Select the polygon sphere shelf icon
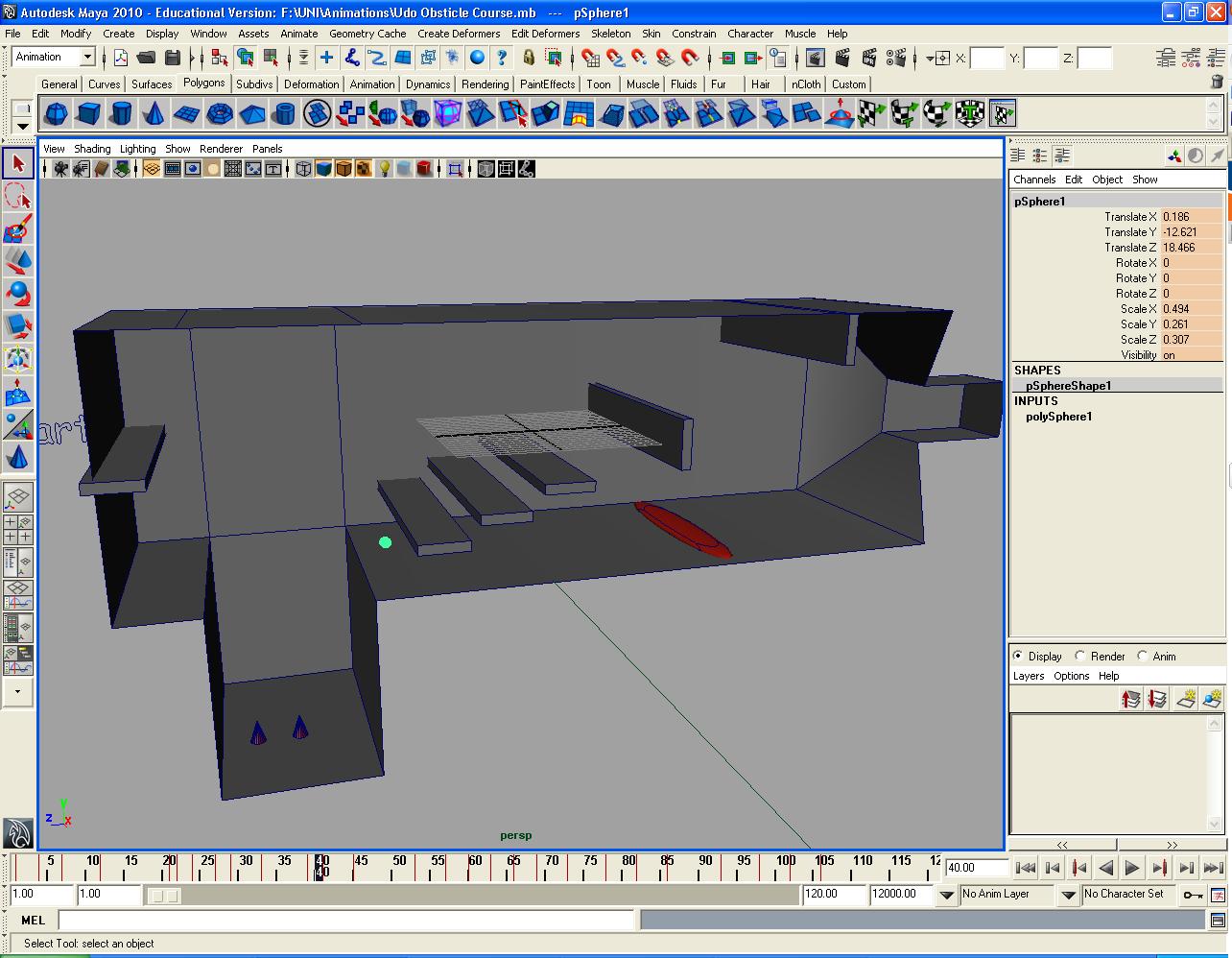 coord(56,114)
